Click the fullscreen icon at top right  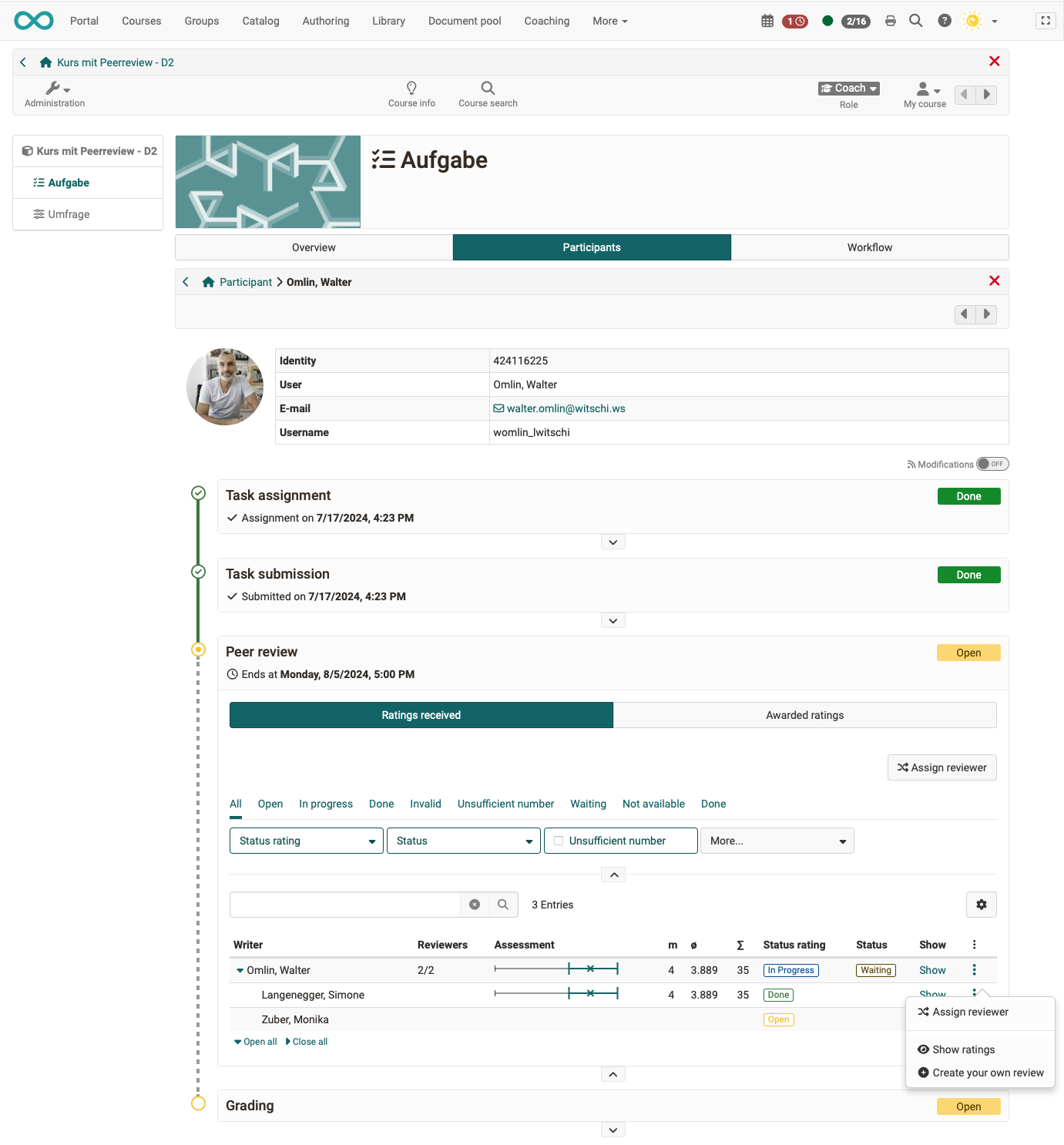1045,21
